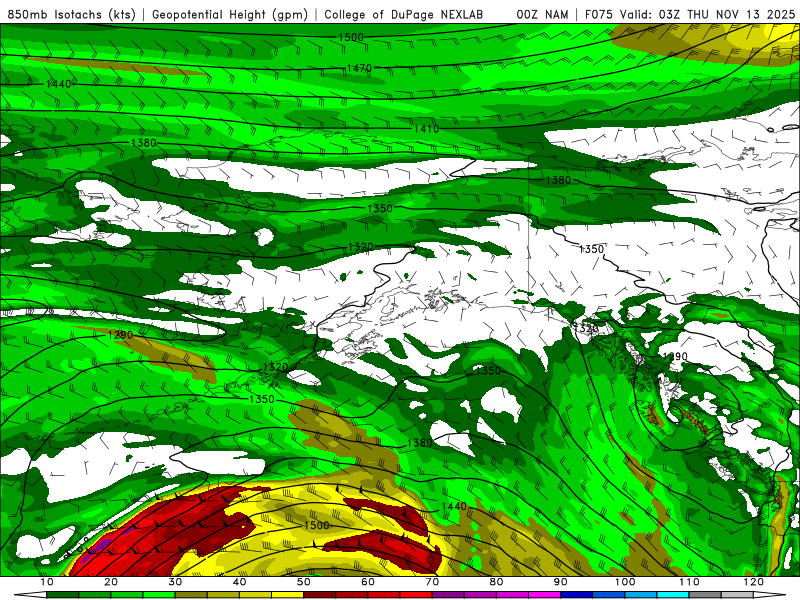This screenshot has height=600, width=800.
Task: Click the darkest green colorbar swatch at 10 kts
Action: [x=62, y=595]
